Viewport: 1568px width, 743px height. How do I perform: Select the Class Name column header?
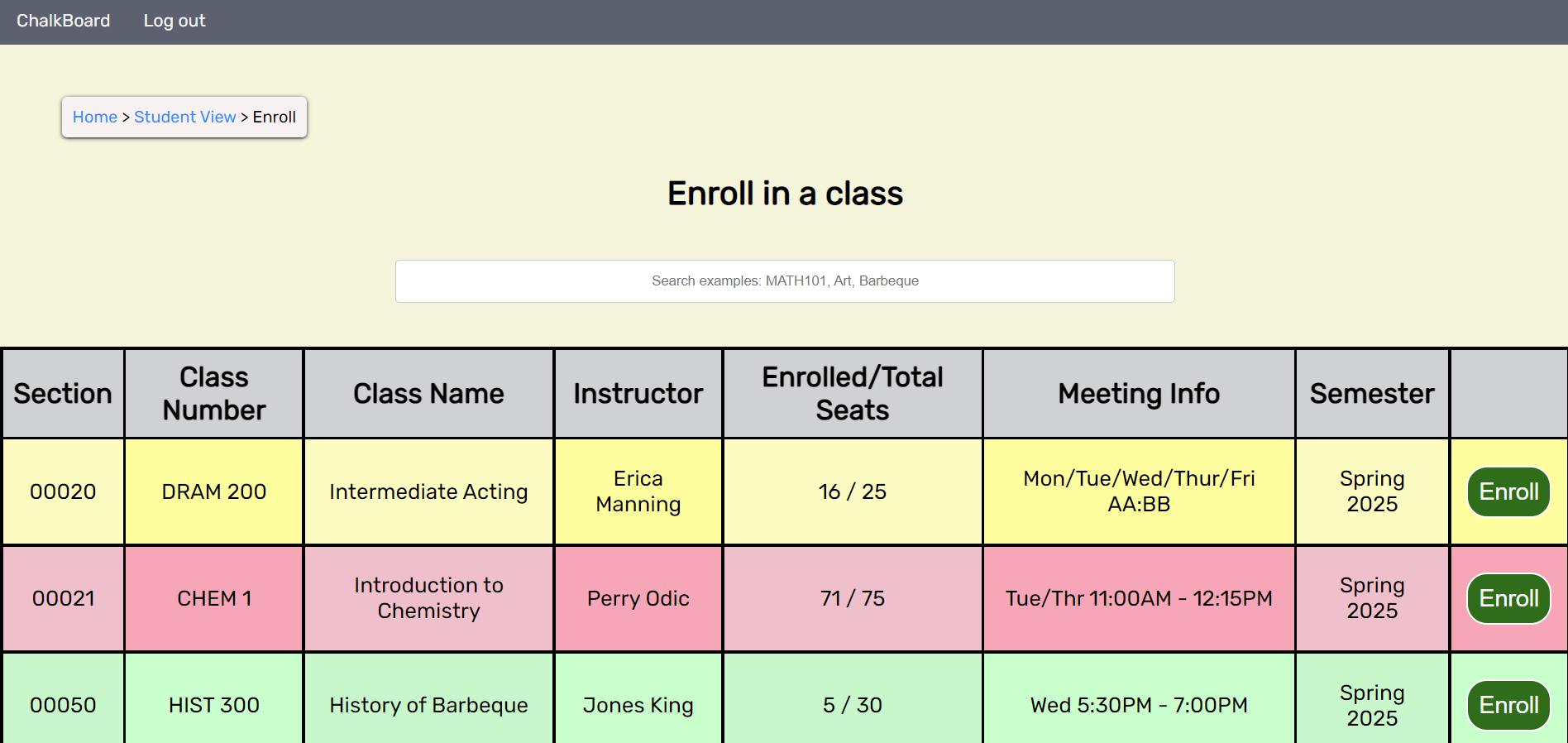click(428, 394)
